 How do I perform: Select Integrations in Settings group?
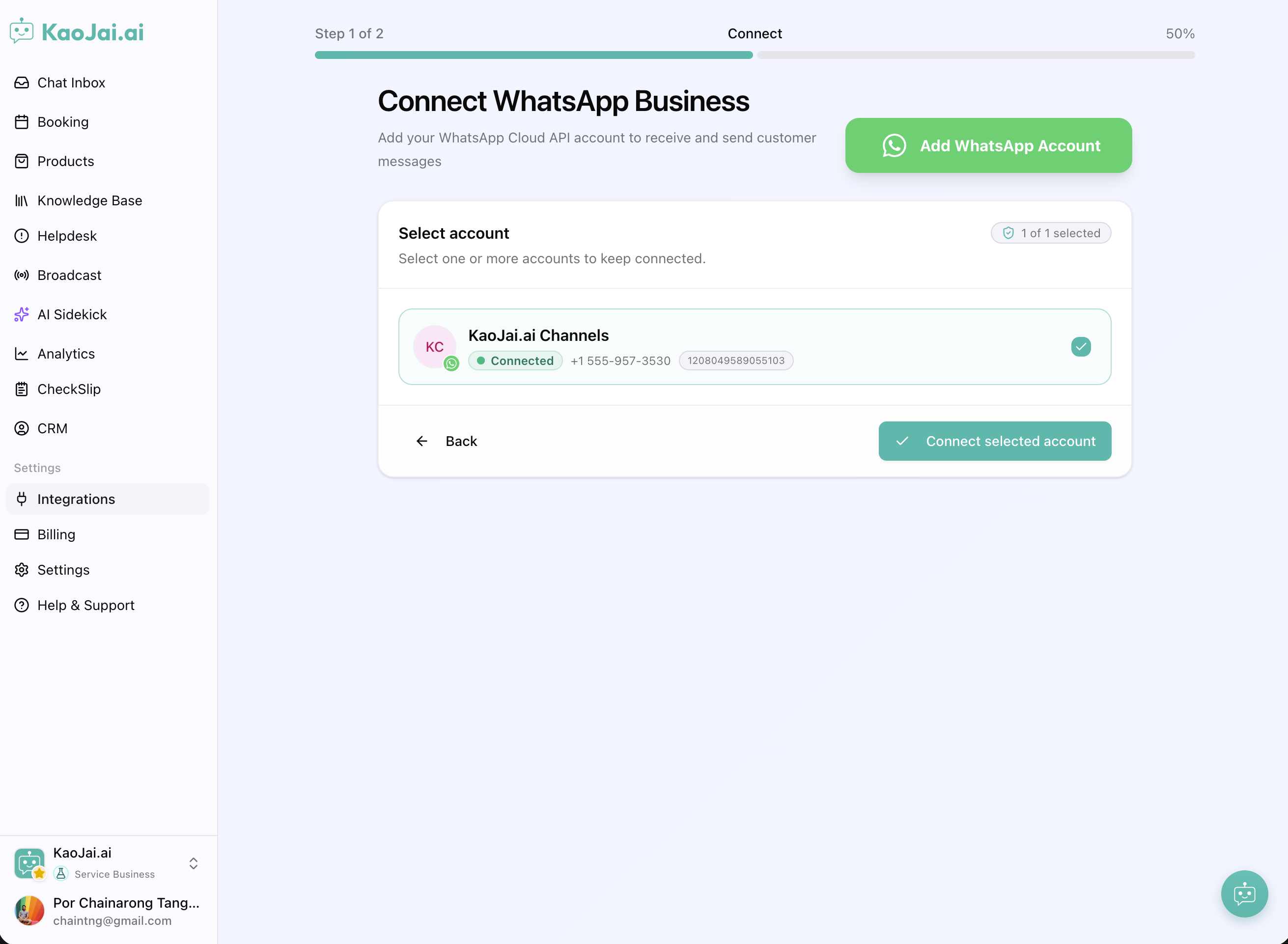point(108,500)
